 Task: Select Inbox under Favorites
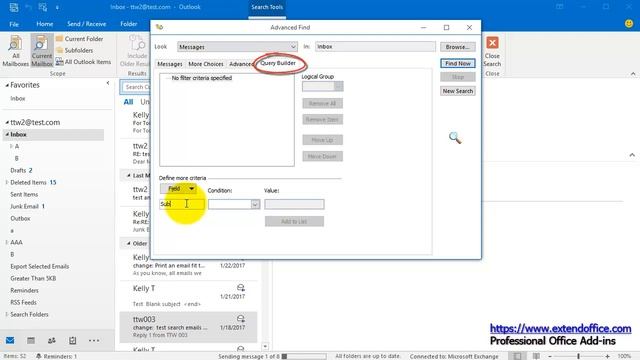pos(18,98)
